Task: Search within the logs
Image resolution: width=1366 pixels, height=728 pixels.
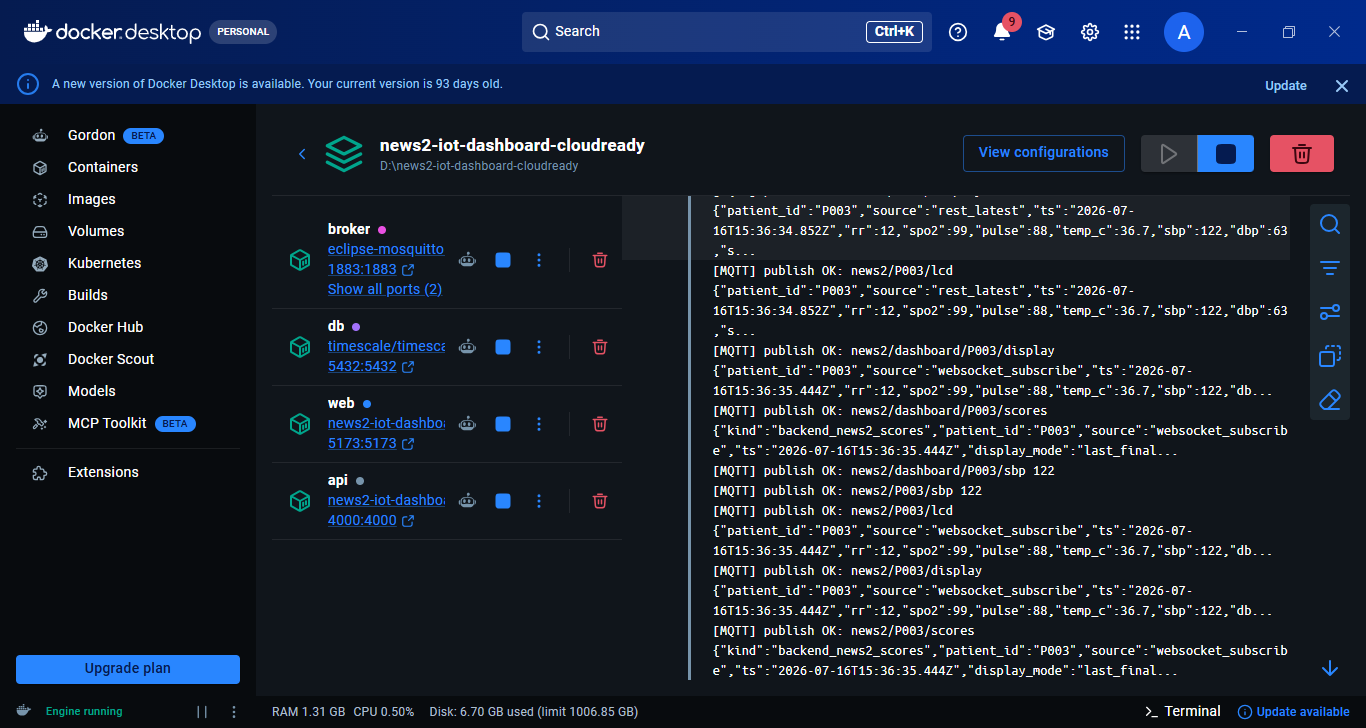Action: tap(1330, 225)
